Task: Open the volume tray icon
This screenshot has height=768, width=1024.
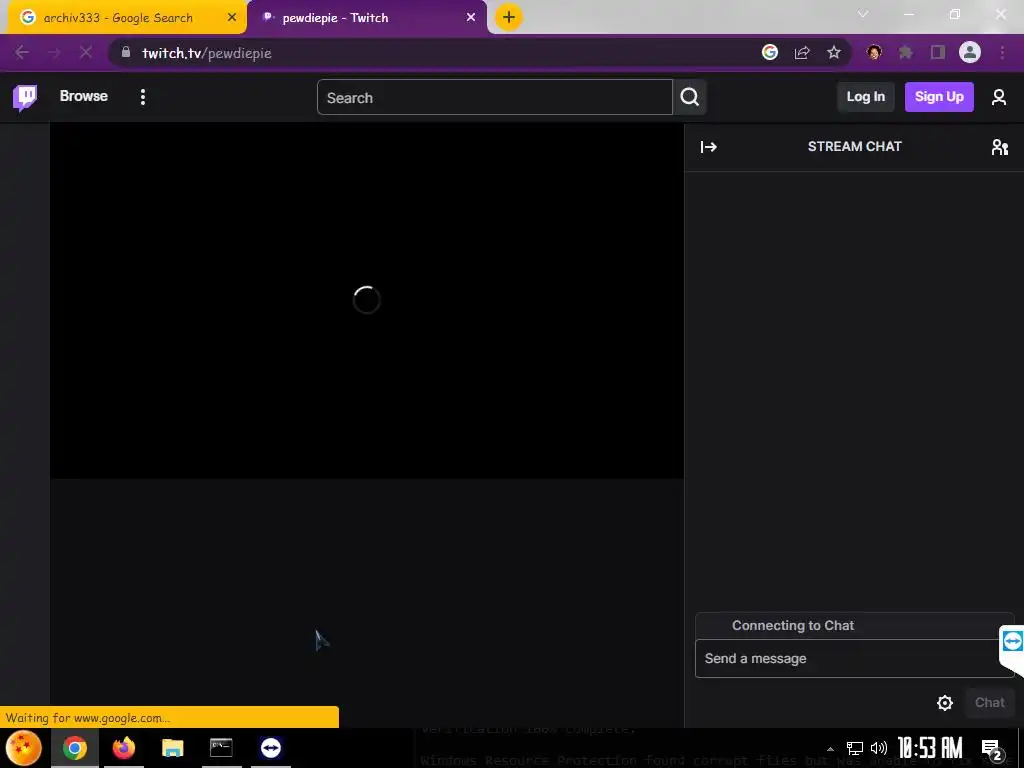Action: [x=879, y=748]
